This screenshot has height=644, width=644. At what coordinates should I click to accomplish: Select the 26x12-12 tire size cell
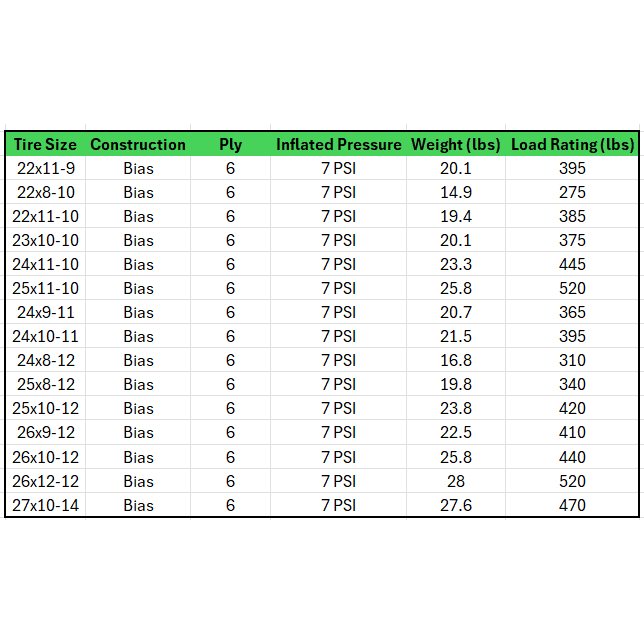click(46, 481)
